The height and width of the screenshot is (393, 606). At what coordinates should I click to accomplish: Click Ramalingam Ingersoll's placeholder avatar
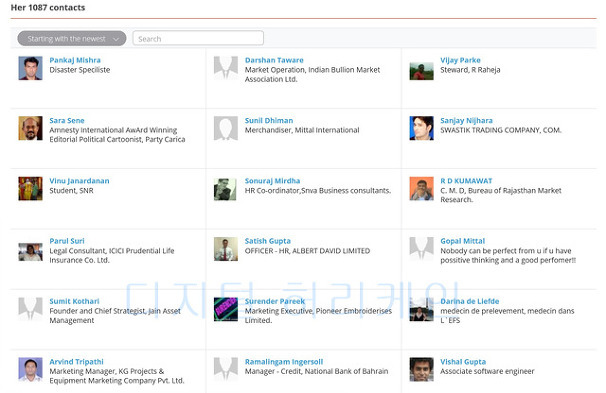tap(226, 369)
